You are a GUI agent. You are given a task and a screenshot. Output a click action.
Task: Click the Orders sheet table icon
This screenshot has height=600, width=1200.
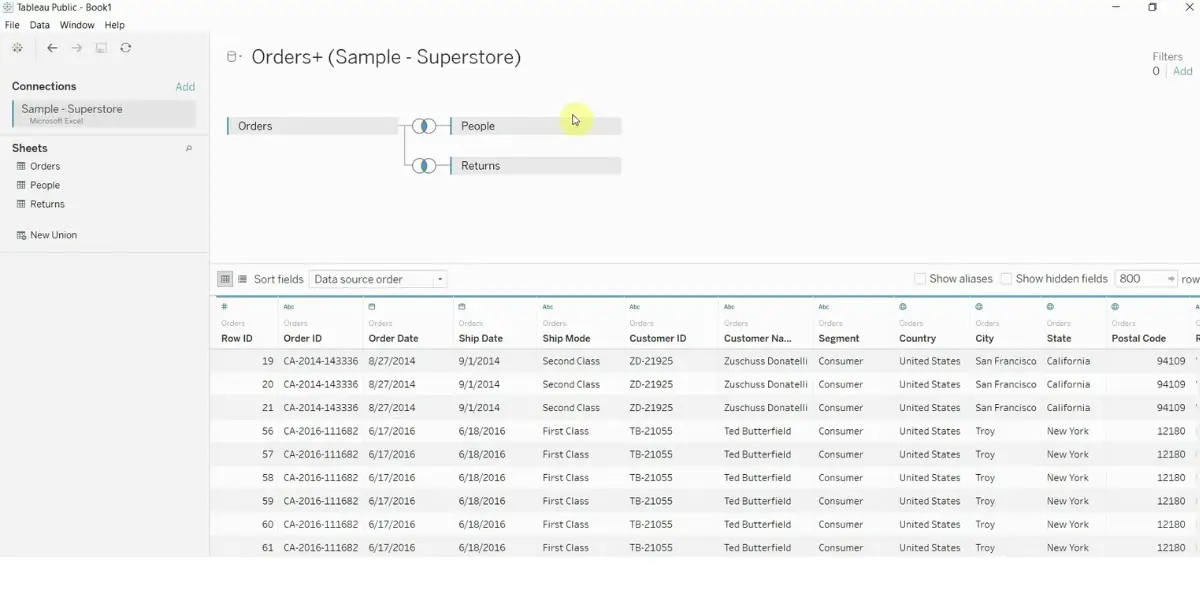pyautogui.click(x=21, y=166)
